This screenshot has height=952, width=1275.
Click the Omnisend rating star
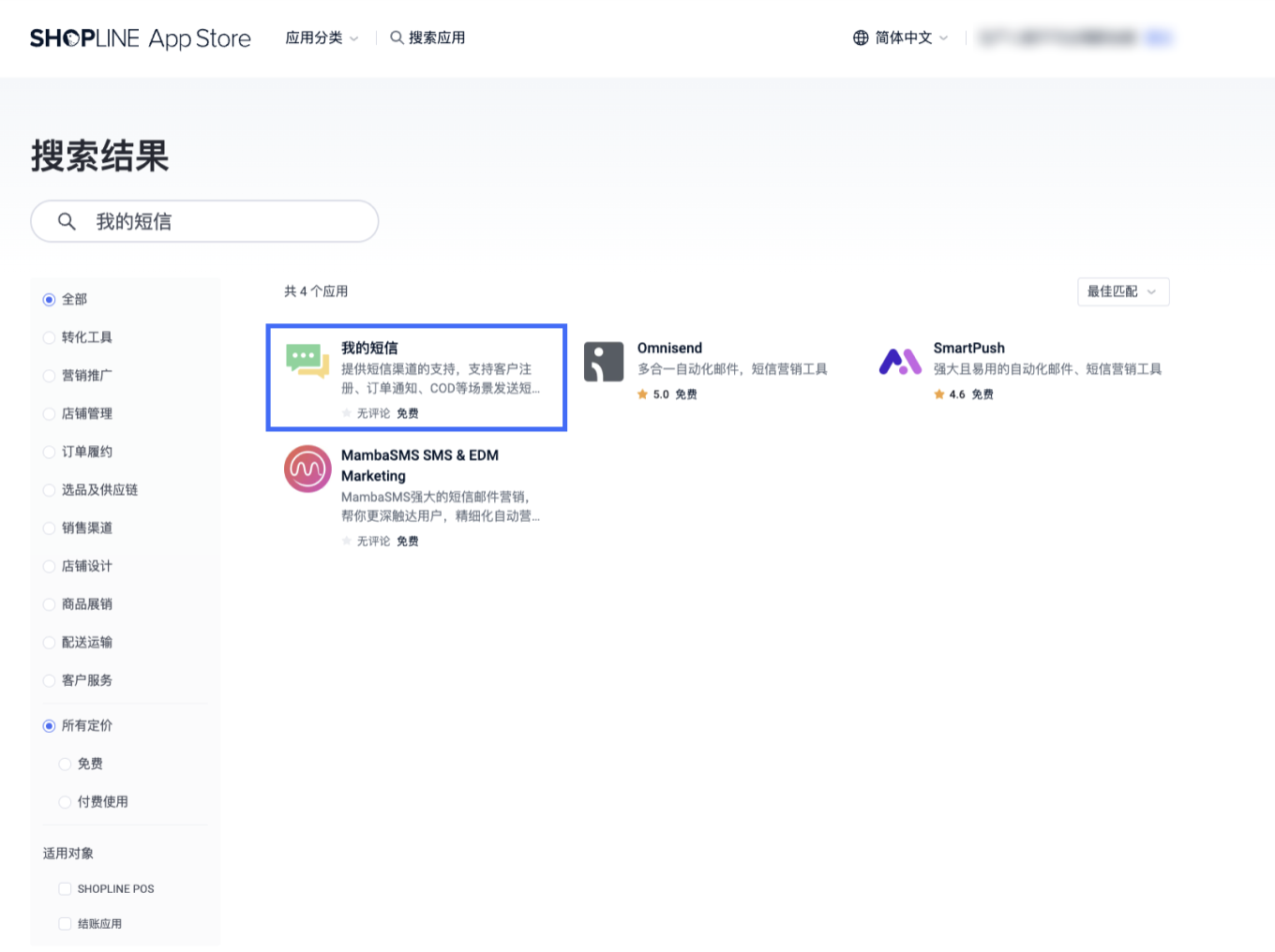(642, 394)
